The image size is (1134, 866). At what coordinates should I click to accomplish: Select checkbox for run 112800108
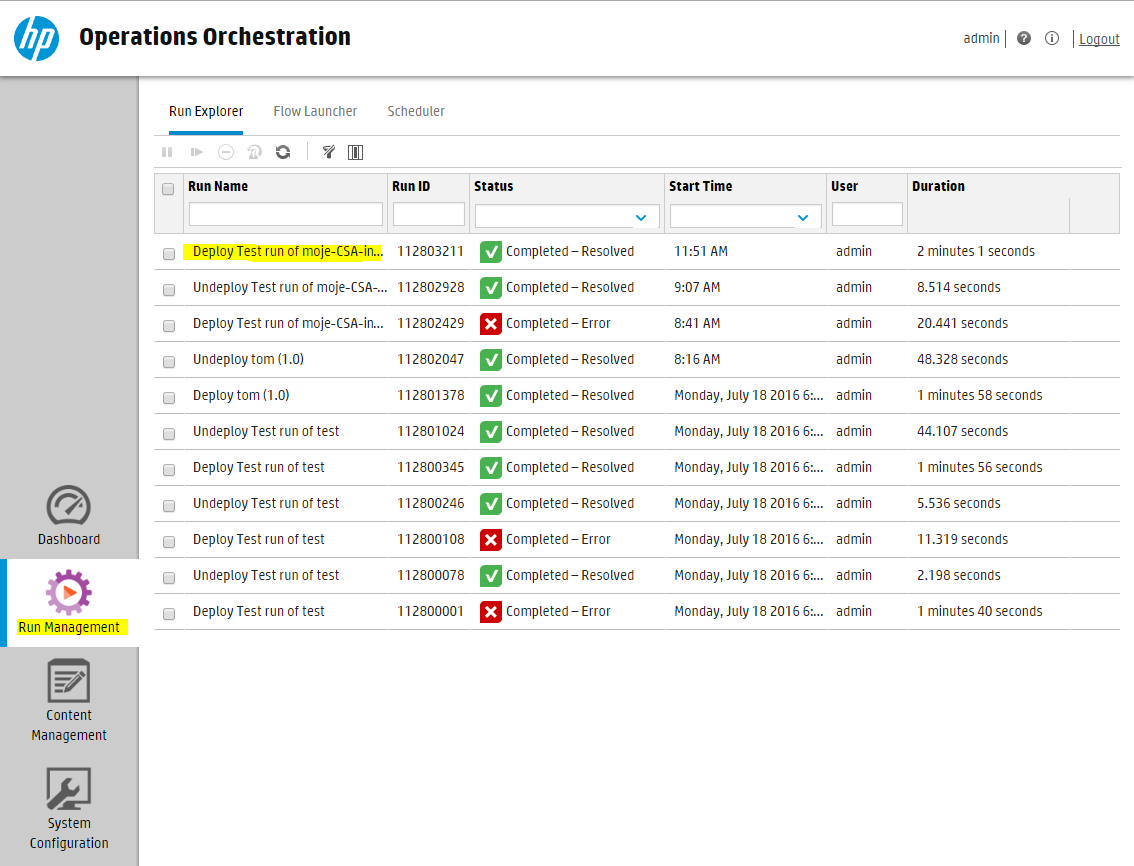(169, 542)
